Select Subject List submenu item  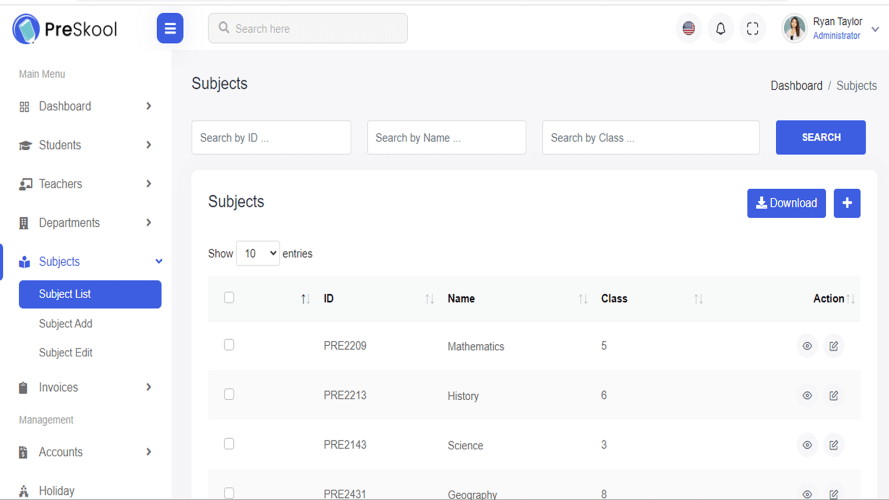click(90, 294)
